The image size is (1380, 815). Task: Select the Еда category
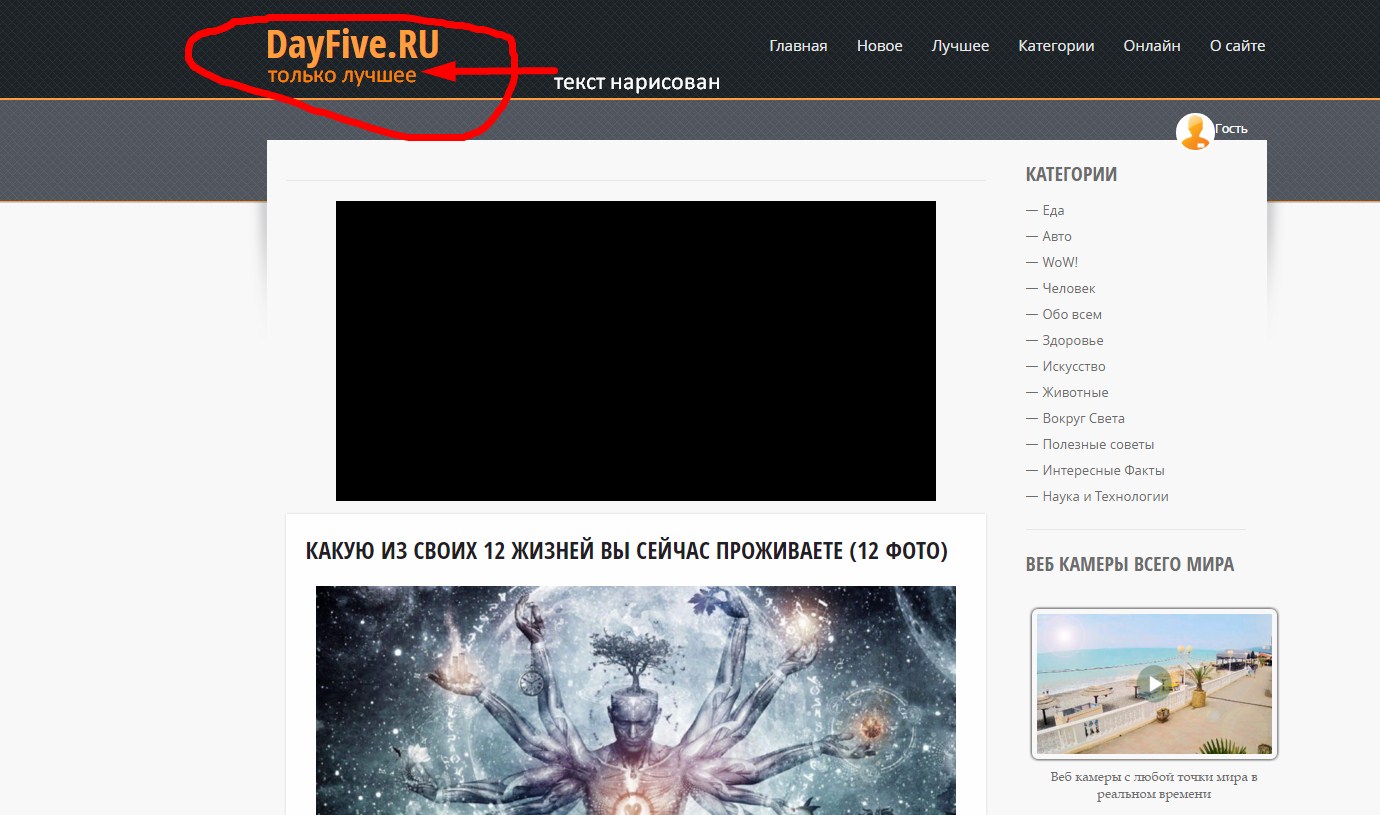point(1053,210)
